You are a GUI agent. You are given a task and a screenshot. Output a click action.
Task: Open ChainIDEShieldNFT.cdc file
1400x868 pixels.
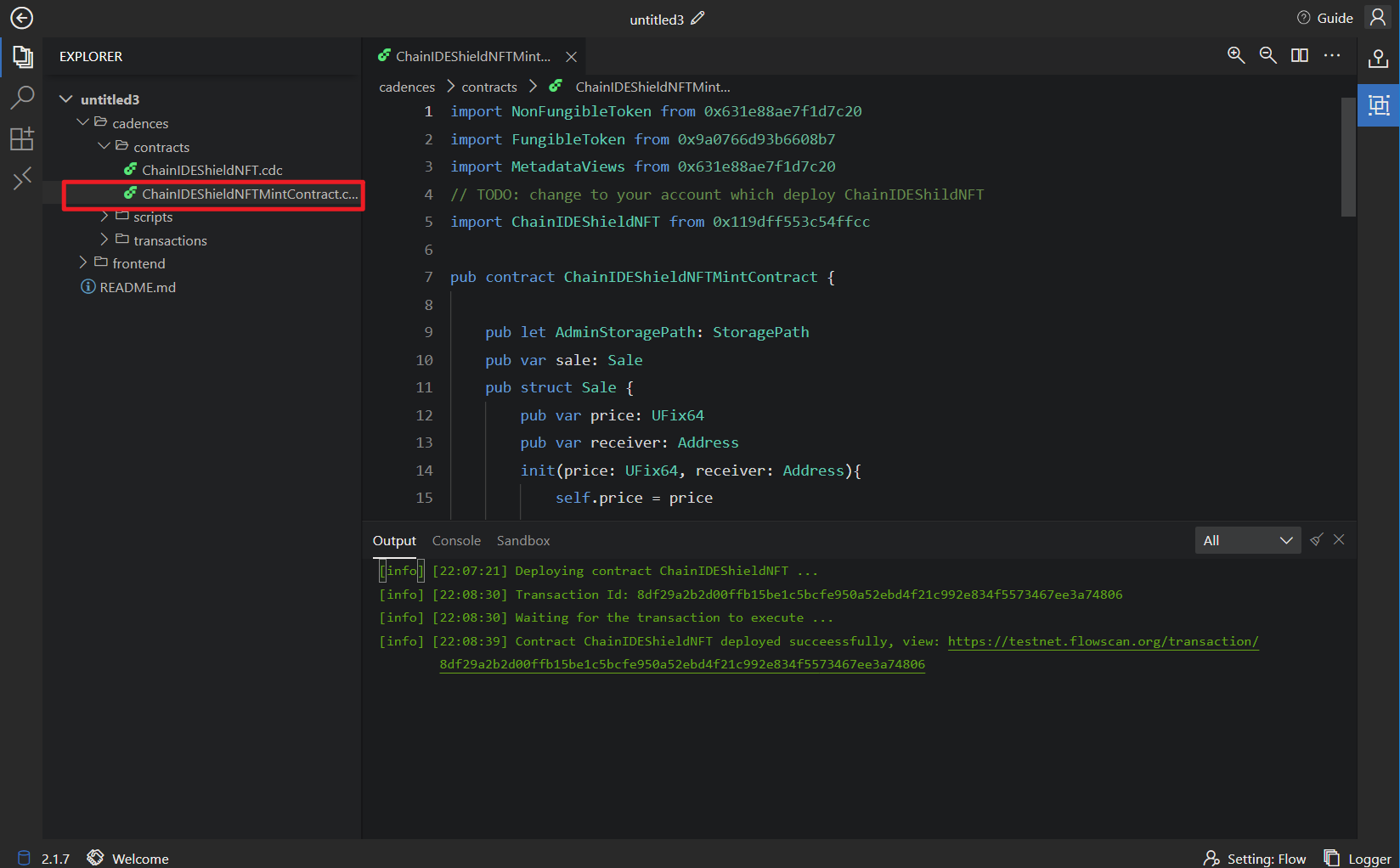pyautogui.click(x=212, y=170)
